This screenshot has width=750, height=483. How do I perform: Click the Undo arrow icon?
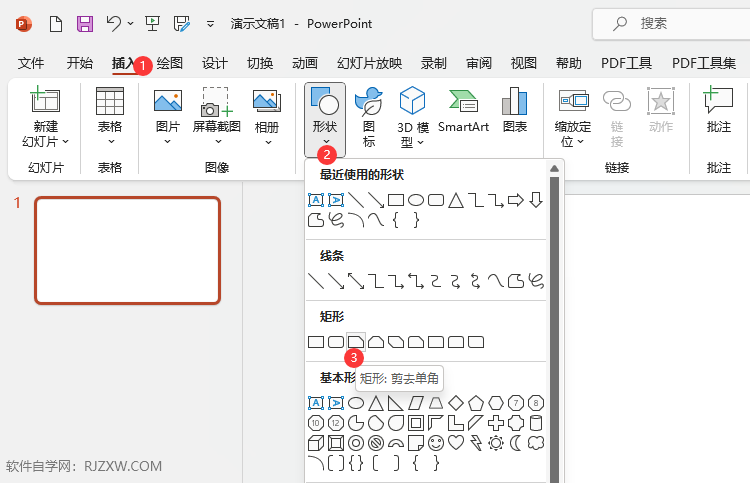click(x=114, y=23)
